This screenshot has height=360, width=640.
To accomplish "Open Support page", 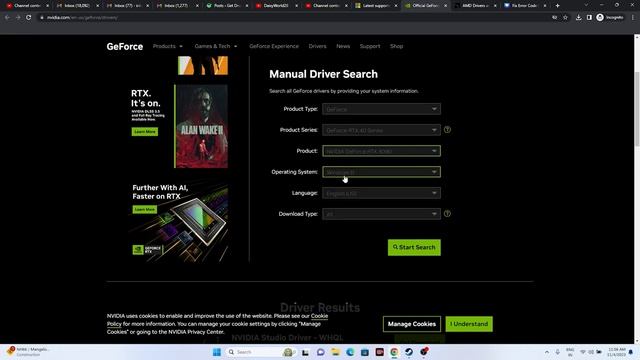I will point(370,46).
